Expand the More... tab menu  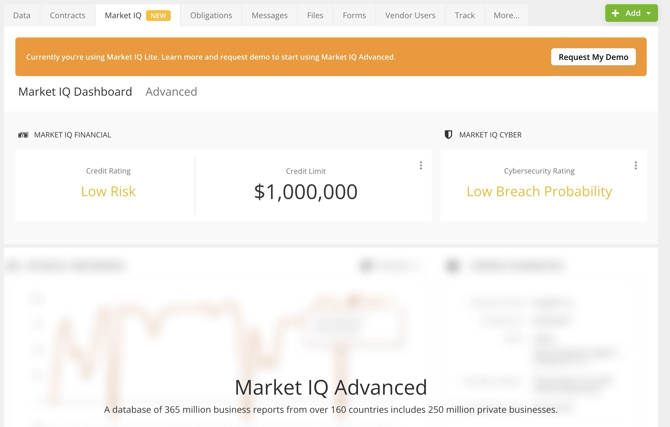click(506, 15)
